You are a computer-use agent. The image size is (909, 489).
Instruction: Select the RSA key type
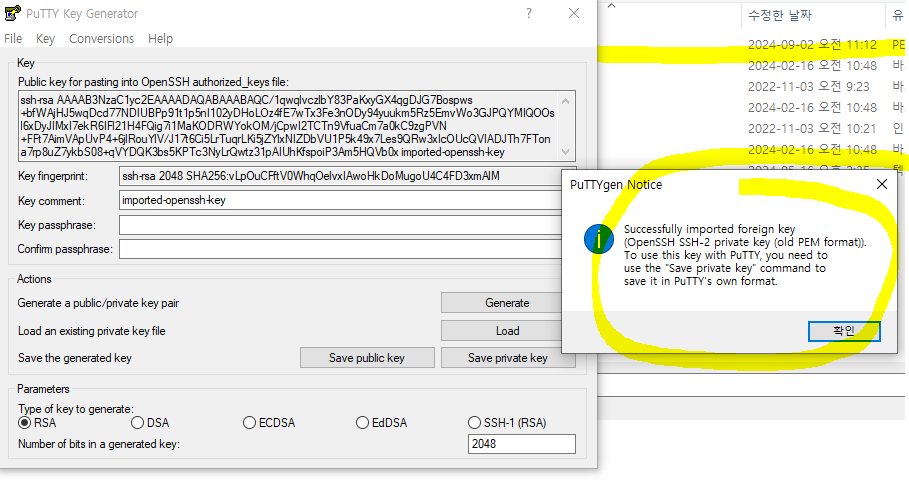click(x=37, y=423)
